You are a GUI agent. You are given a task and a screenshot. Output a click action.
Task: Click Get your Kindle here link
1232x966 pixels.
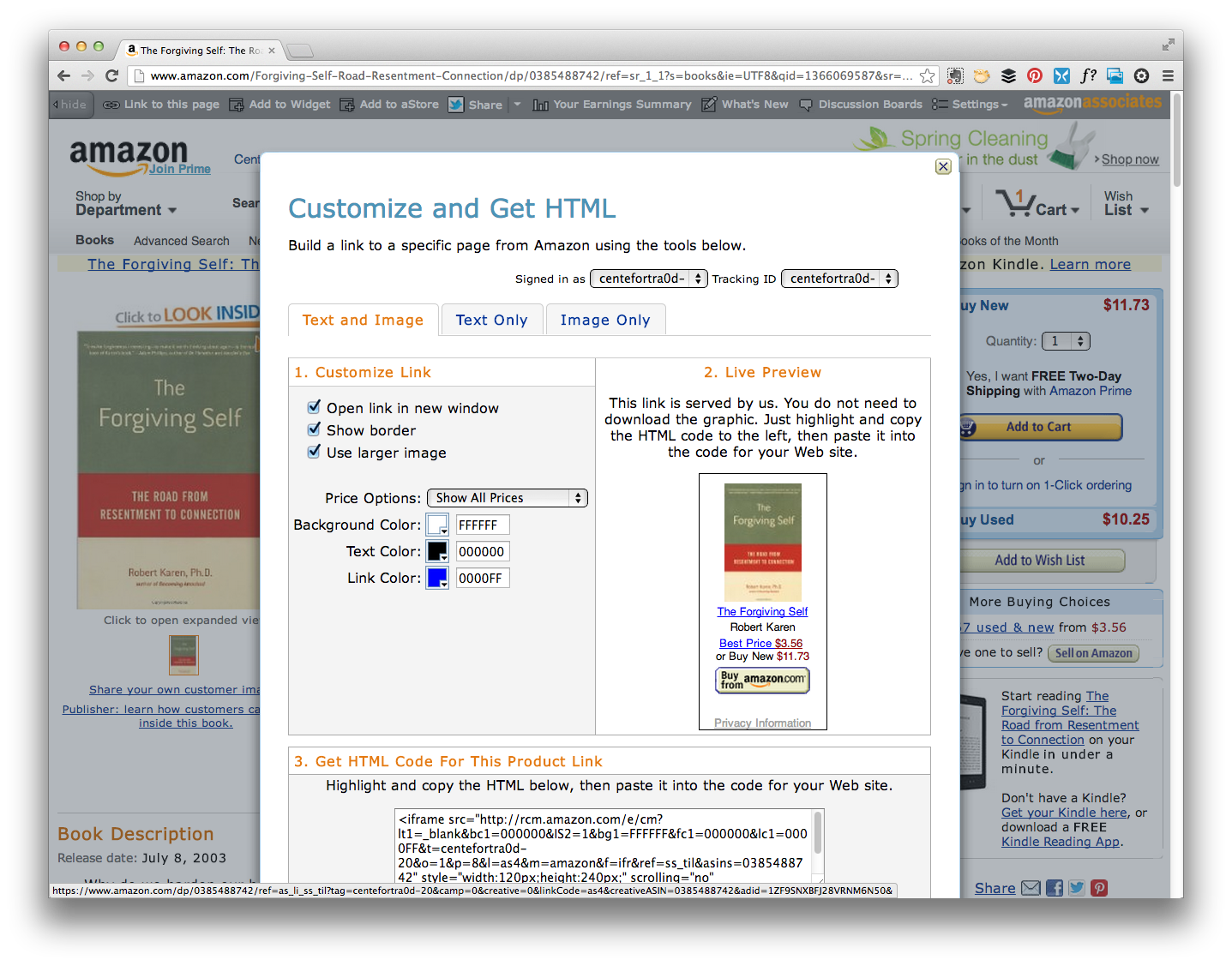click(x=1064, y=813)
